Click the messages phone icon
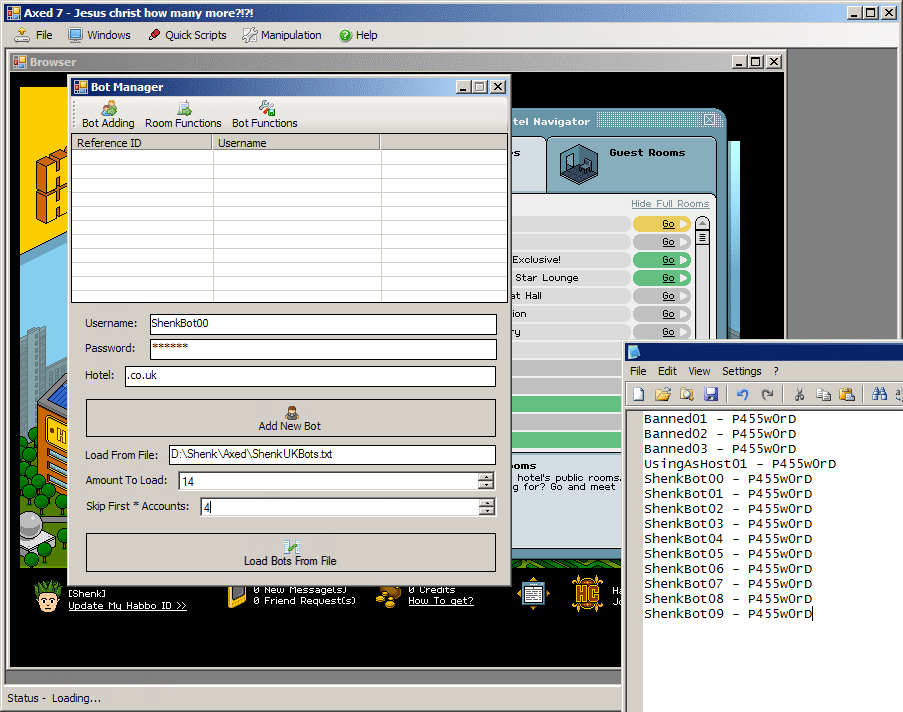This screenshot has height=712, width=903. point(237,597)
